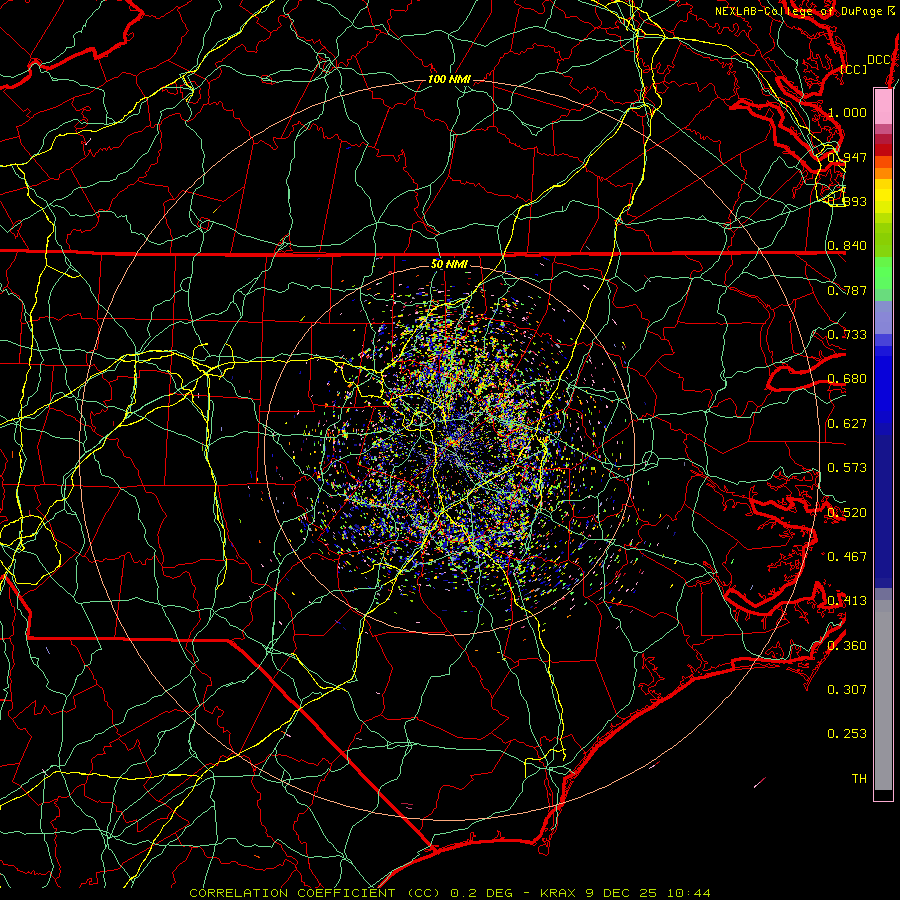Click the 10:44 timestamp

(x=688, y=893)
